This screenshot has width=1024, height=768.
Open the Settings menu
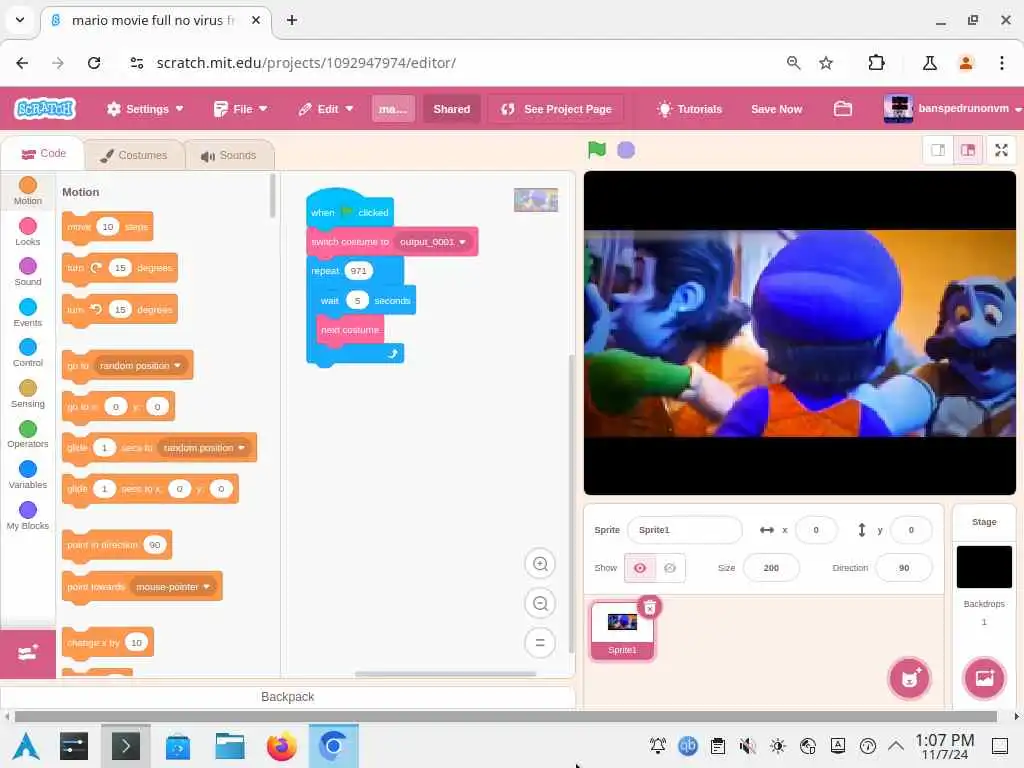coord(145,109)
